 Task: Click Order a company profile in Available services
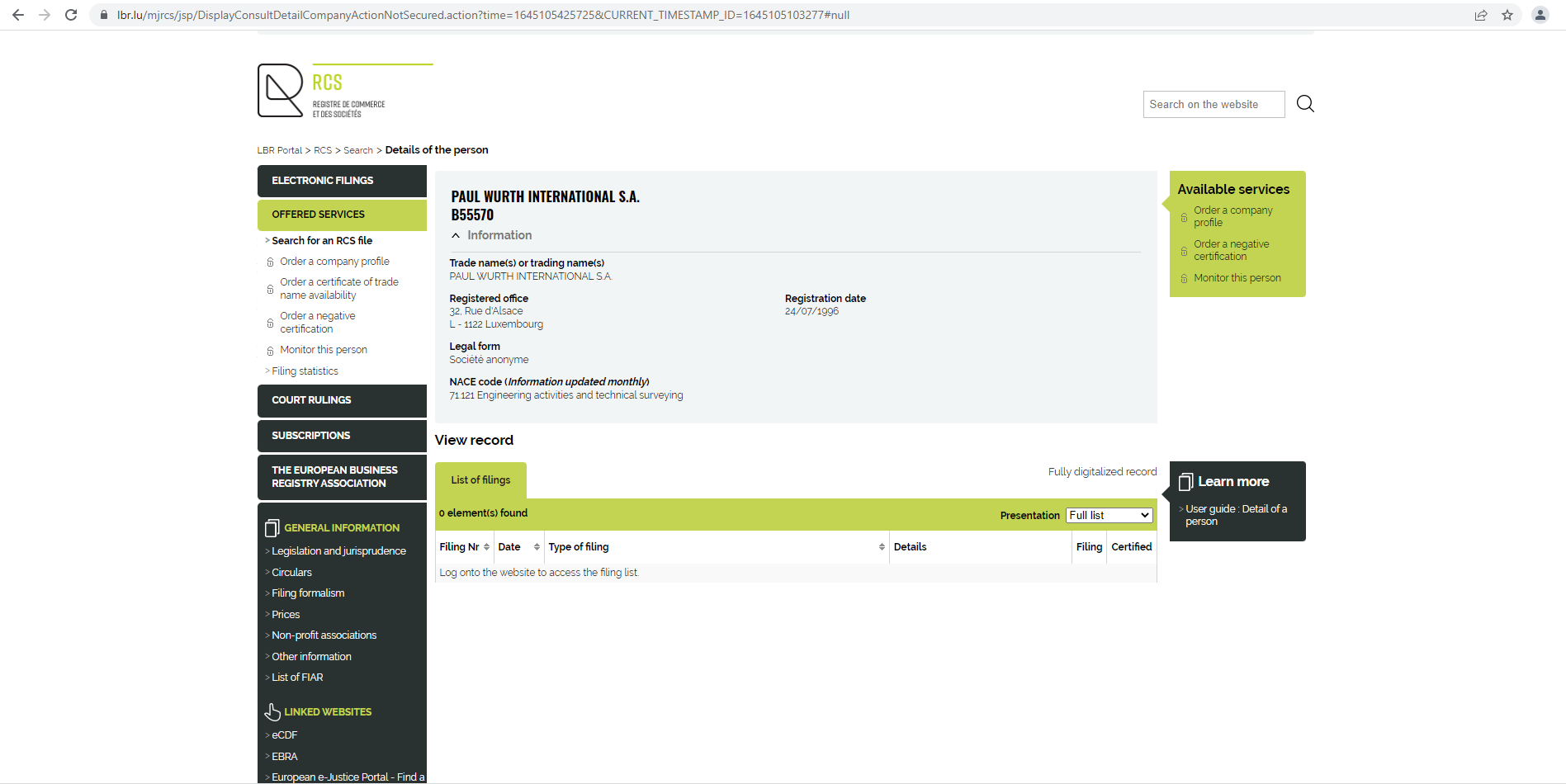pyautogui.click(x=1232, y=216)
